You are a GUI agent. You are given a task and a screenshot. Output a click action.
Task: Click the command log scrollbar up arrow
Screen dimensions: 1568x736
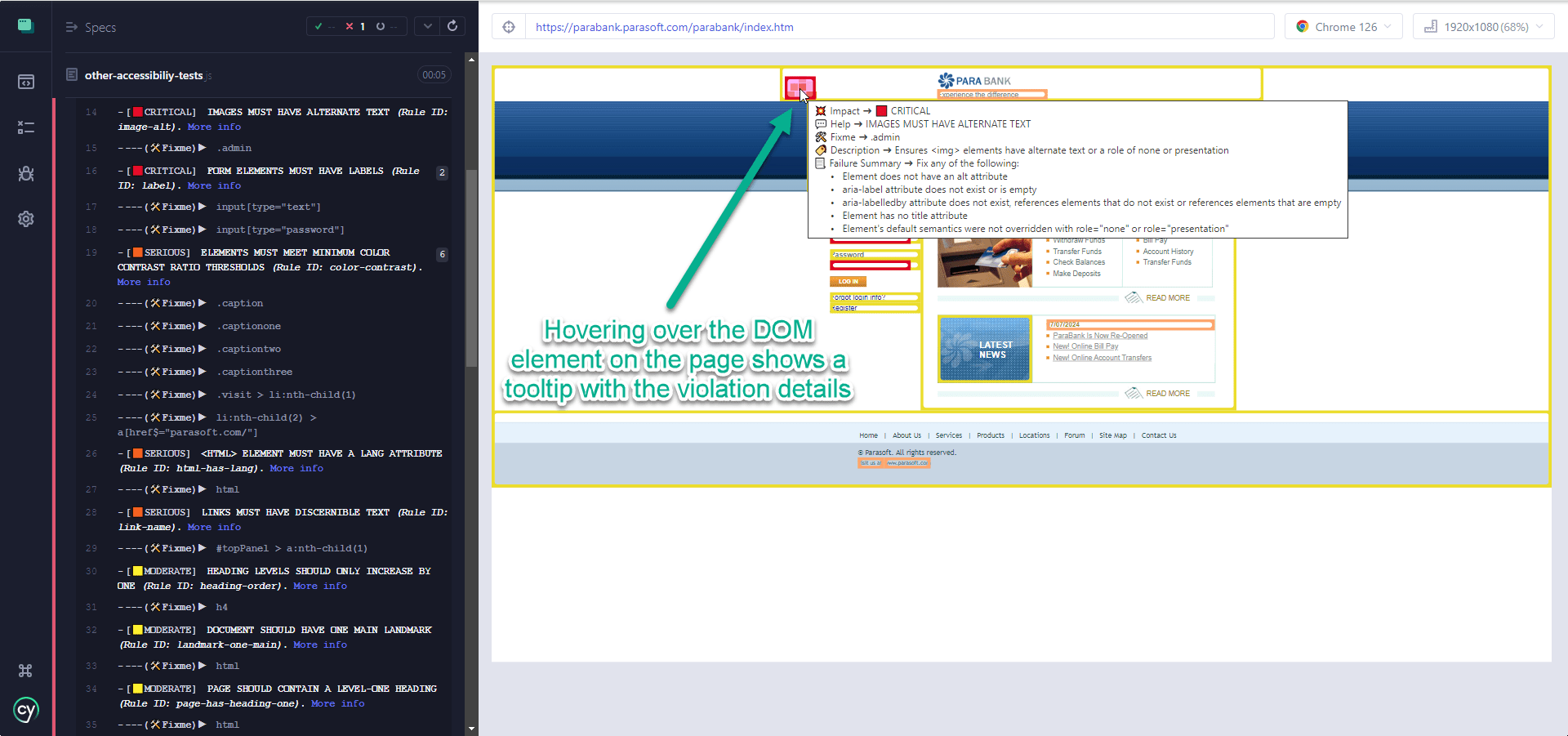pyautogui.click(x=471, y=59)
